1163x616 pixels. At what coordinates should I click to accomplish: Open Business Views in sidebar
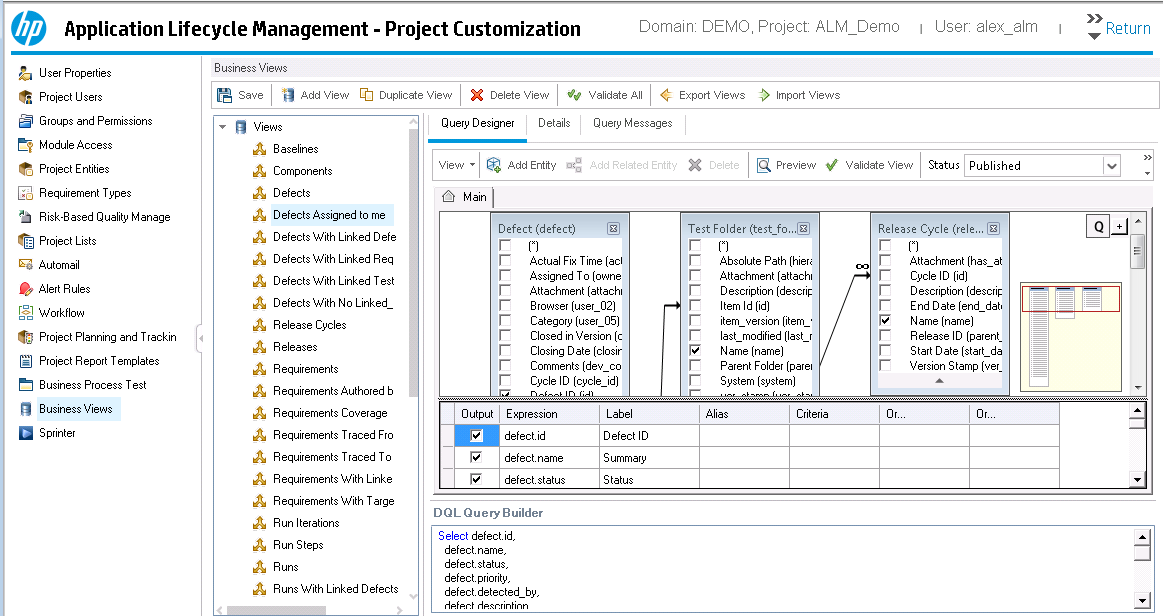76,409
